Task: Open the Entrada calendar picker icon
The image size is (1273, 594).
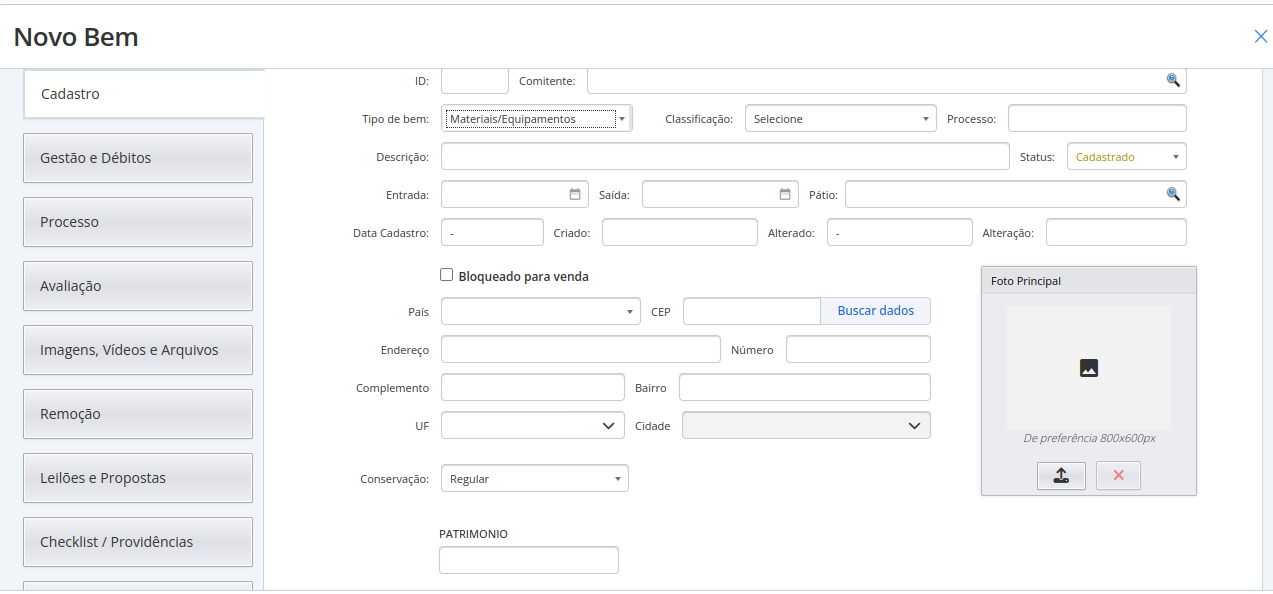Action: click(x=575, y=195)
